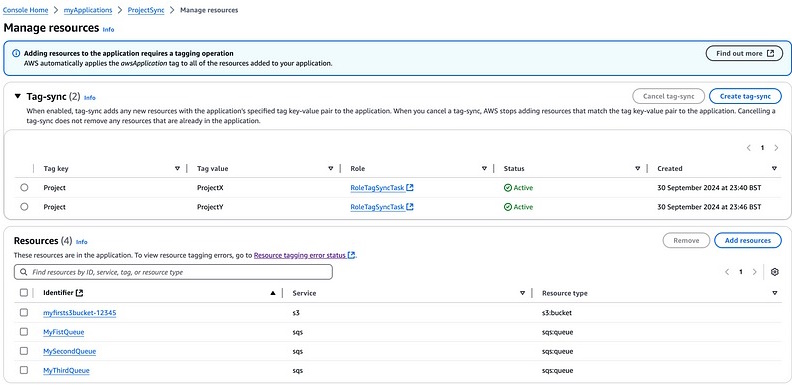
Task: Open RoleTagSyncTask link in ProjectX row
Action: coord(378,187)
